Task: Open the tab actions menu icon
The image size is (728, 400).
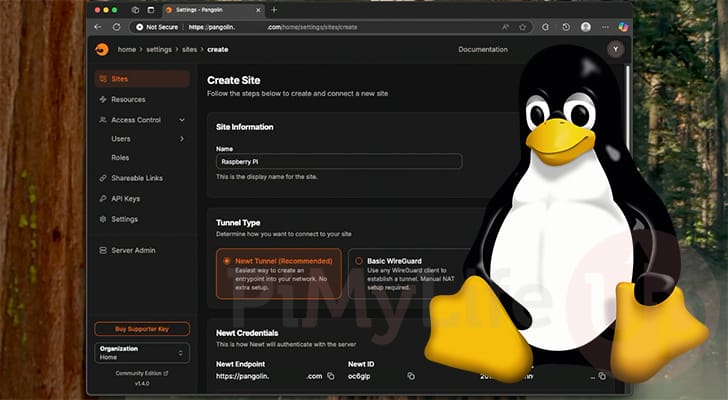Action: pos(151,10)
